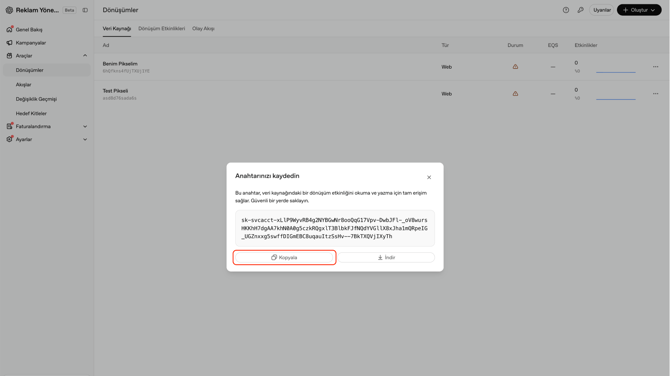The image size is (670, 376).
Task: Download the key with İndir
Action: pos(386,257)
